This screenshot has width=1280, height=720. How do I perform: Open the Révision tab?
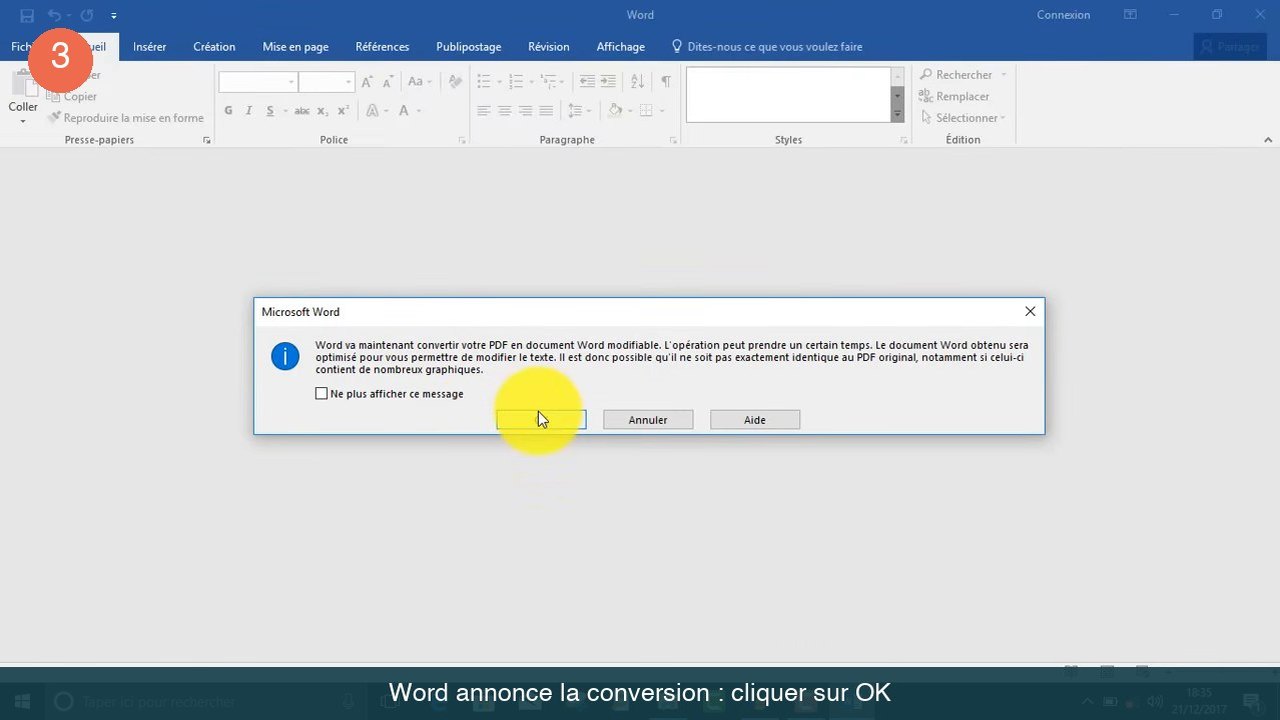pyautogui.click(x=549, y=47)
